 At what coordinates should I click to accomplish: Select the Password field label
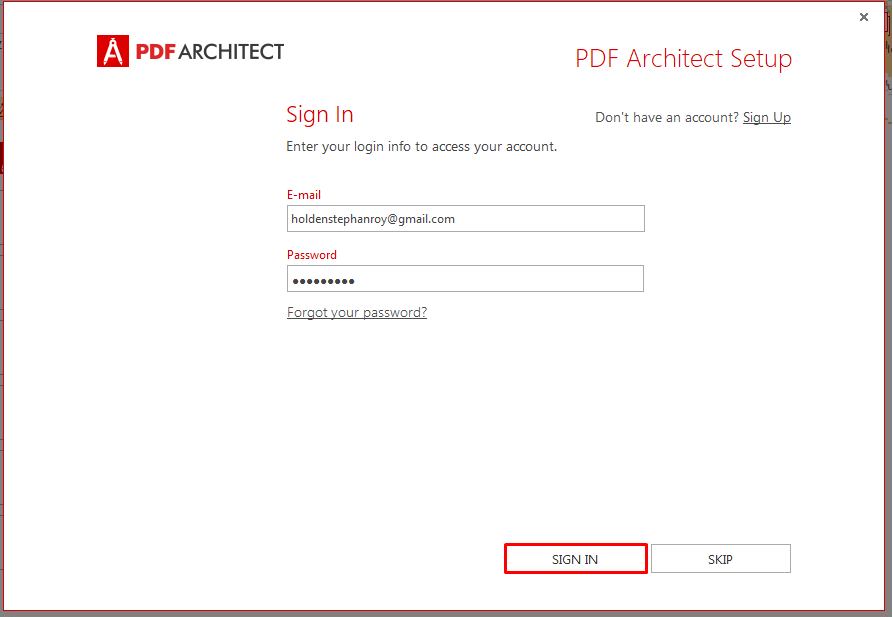coord(312,255)
